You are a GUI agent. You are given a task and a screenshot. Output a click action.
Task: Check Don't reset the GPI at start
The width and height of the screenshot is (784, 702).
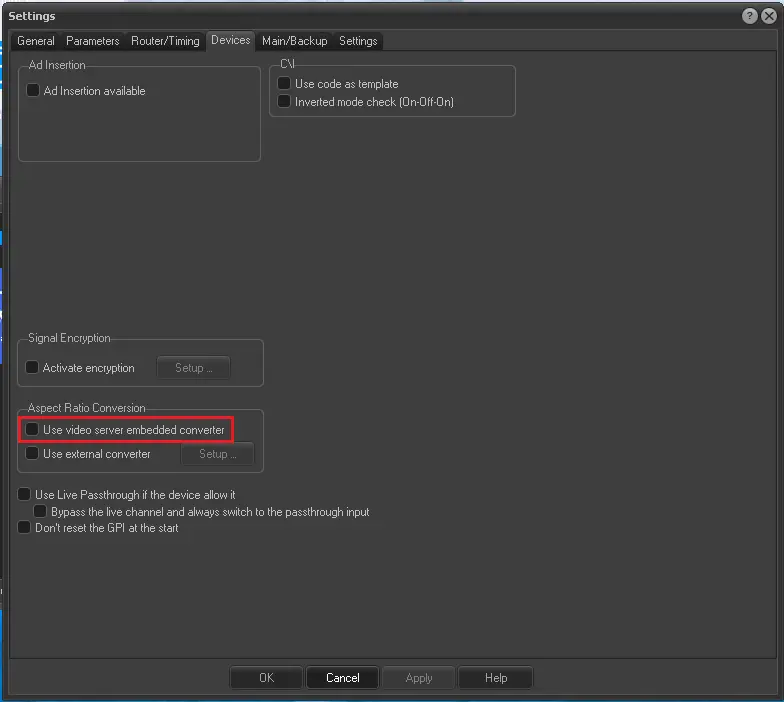coord(25,528)
